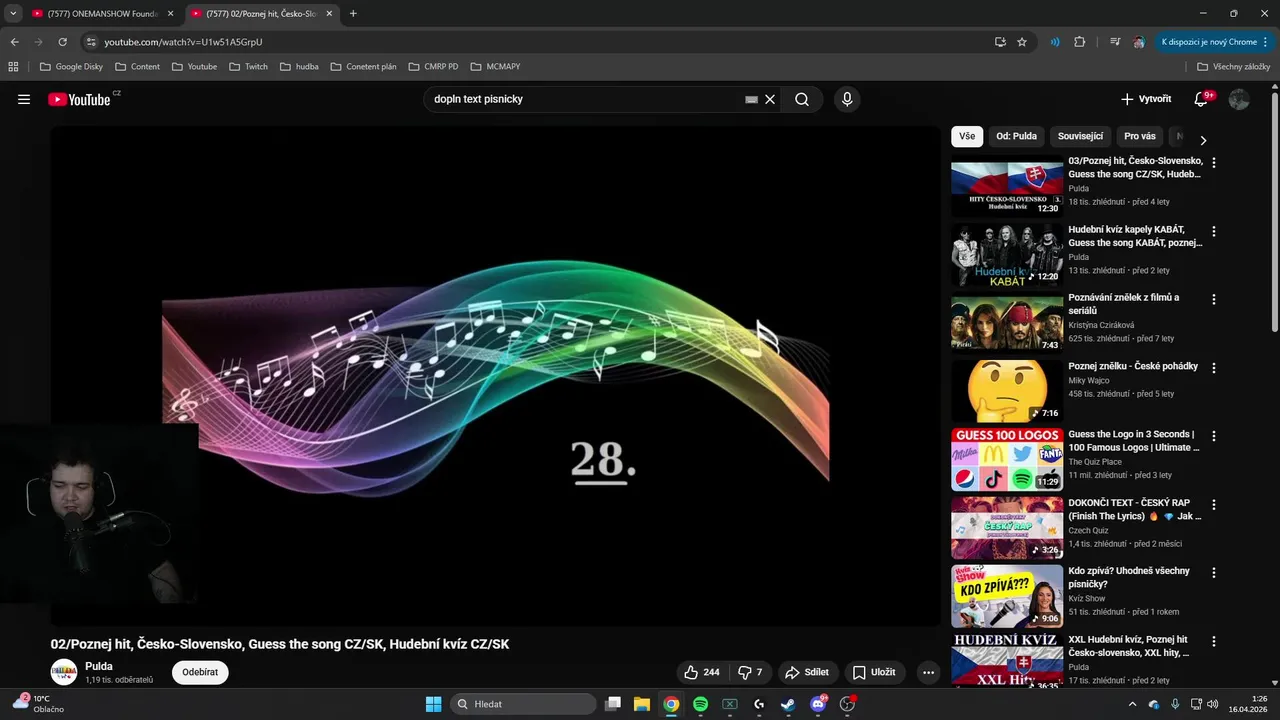Open the MCMAPY bookmark folder
The image size is (1280, 720).
click(495, 66)
